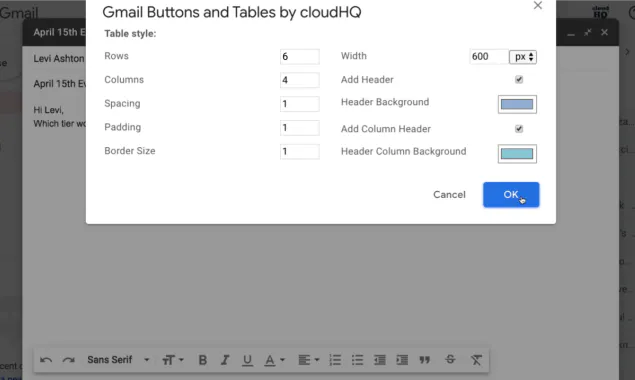
Task: Confirm the table settings with OK
Action: (511, 195)
